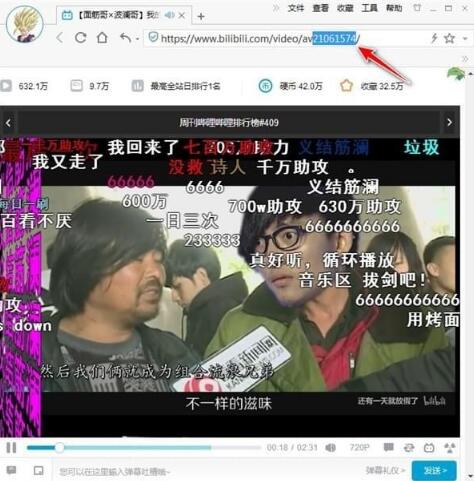Image resolution: width=474 pixels, height=481 pixels.
Task: Open a new browser tab
Action: point(201,16)
